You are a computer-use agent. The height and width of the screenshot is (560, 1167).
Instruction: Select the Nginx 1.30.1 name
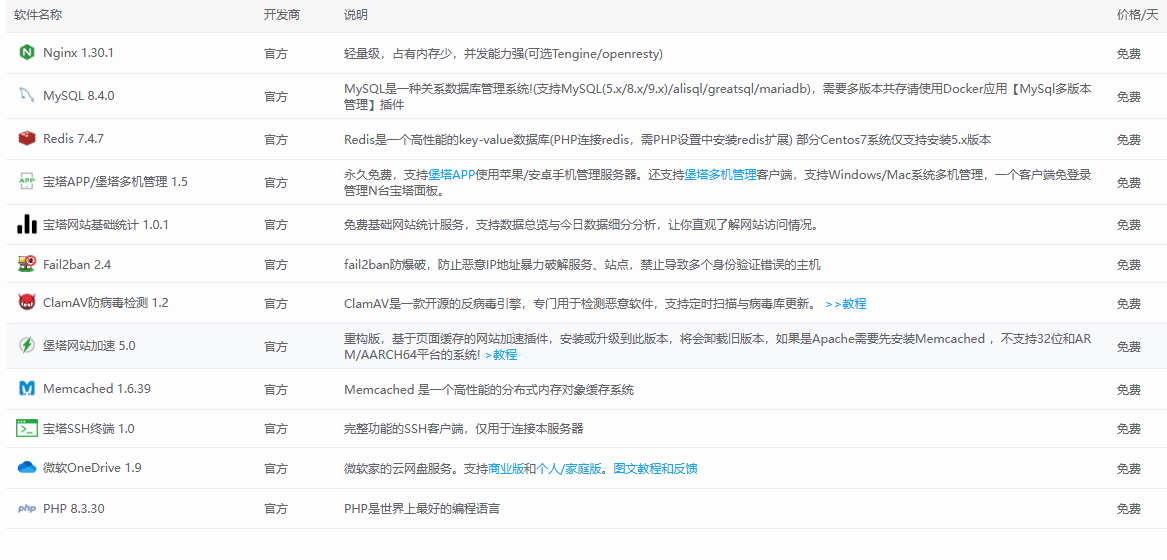(x=78, y=53)
